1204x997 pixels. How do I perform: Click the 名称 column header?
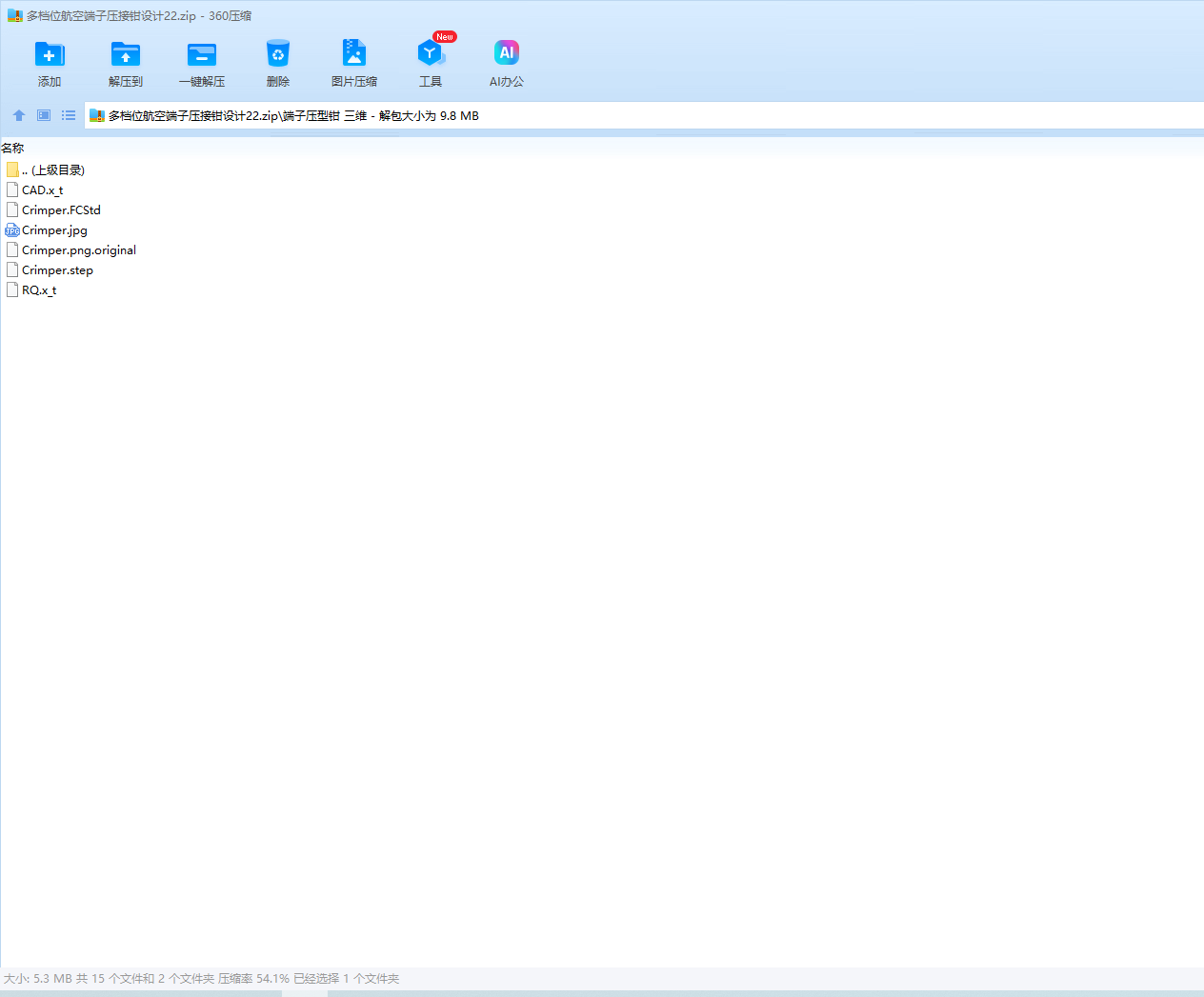tap(12, 148)
